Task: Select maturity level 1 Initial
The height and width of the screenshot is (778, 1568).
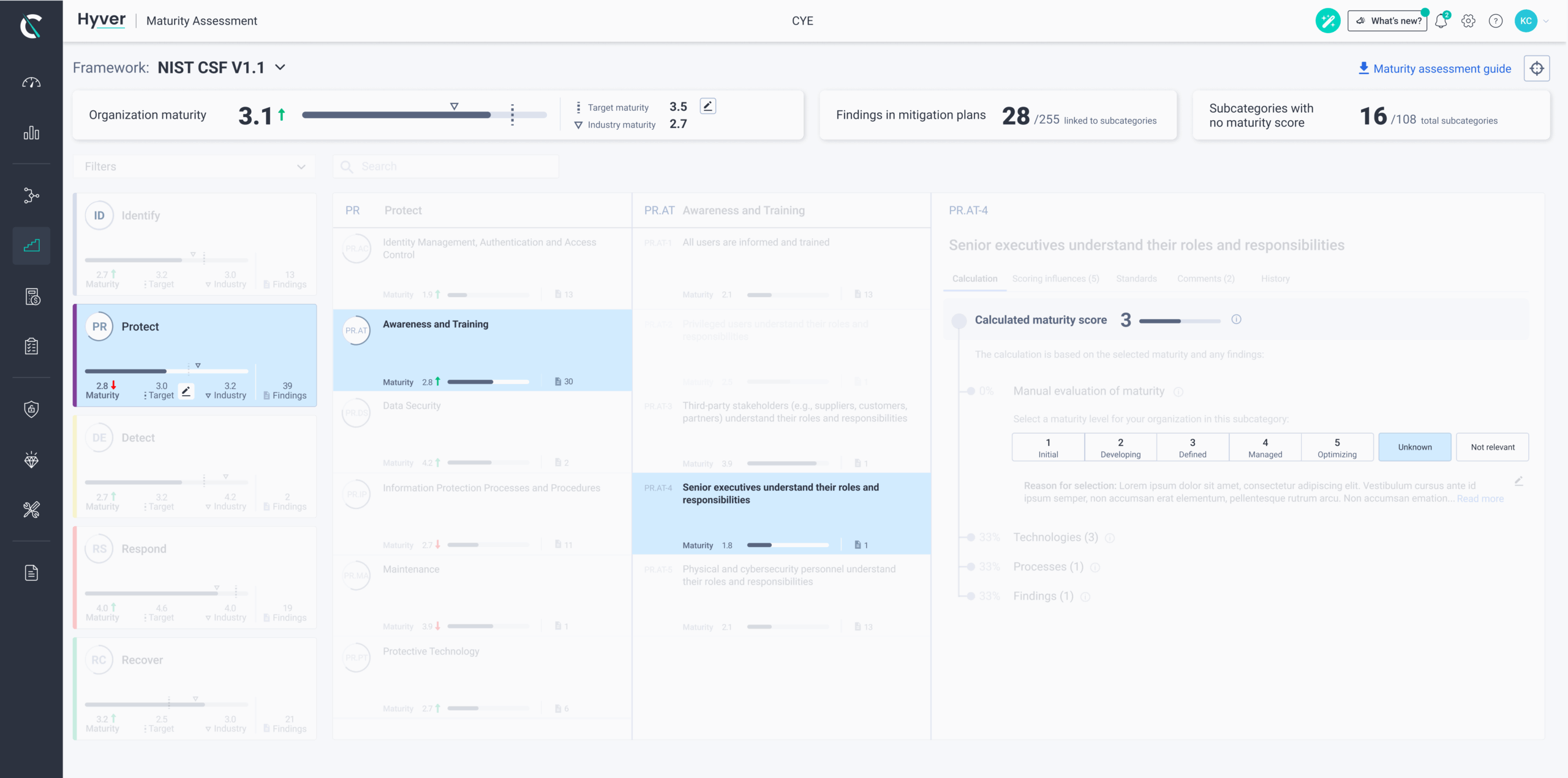Action: pos(1048,447)
